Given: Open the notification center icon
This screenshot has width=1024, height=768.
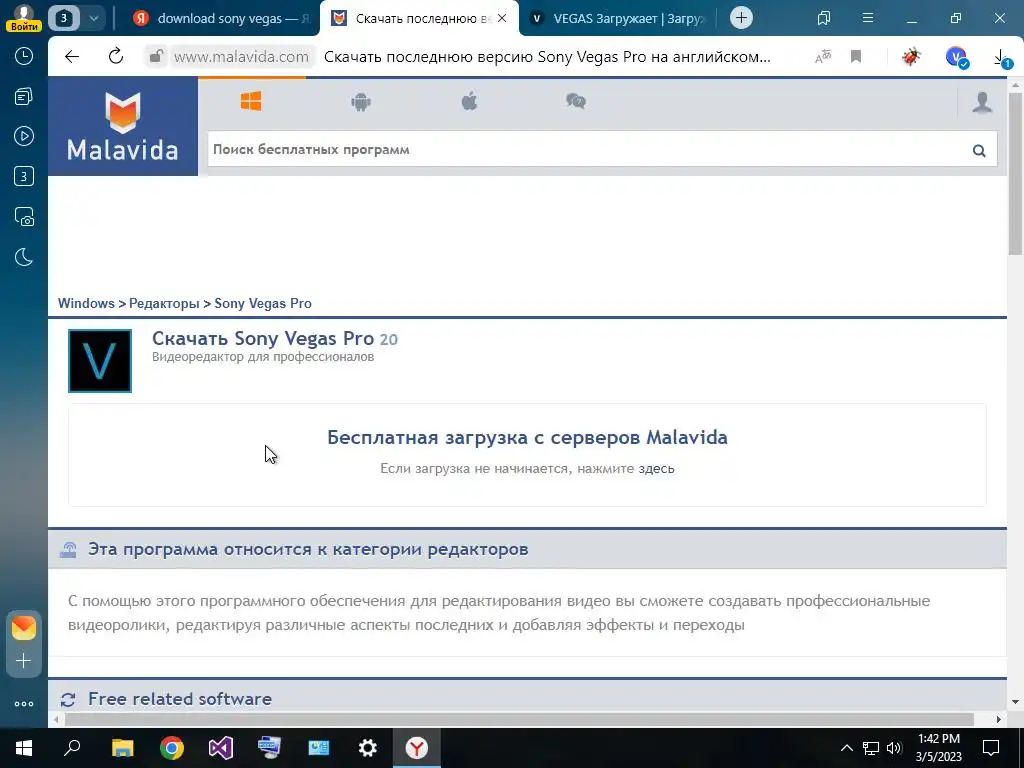Looking at the screenshot, I should point(991,748).
